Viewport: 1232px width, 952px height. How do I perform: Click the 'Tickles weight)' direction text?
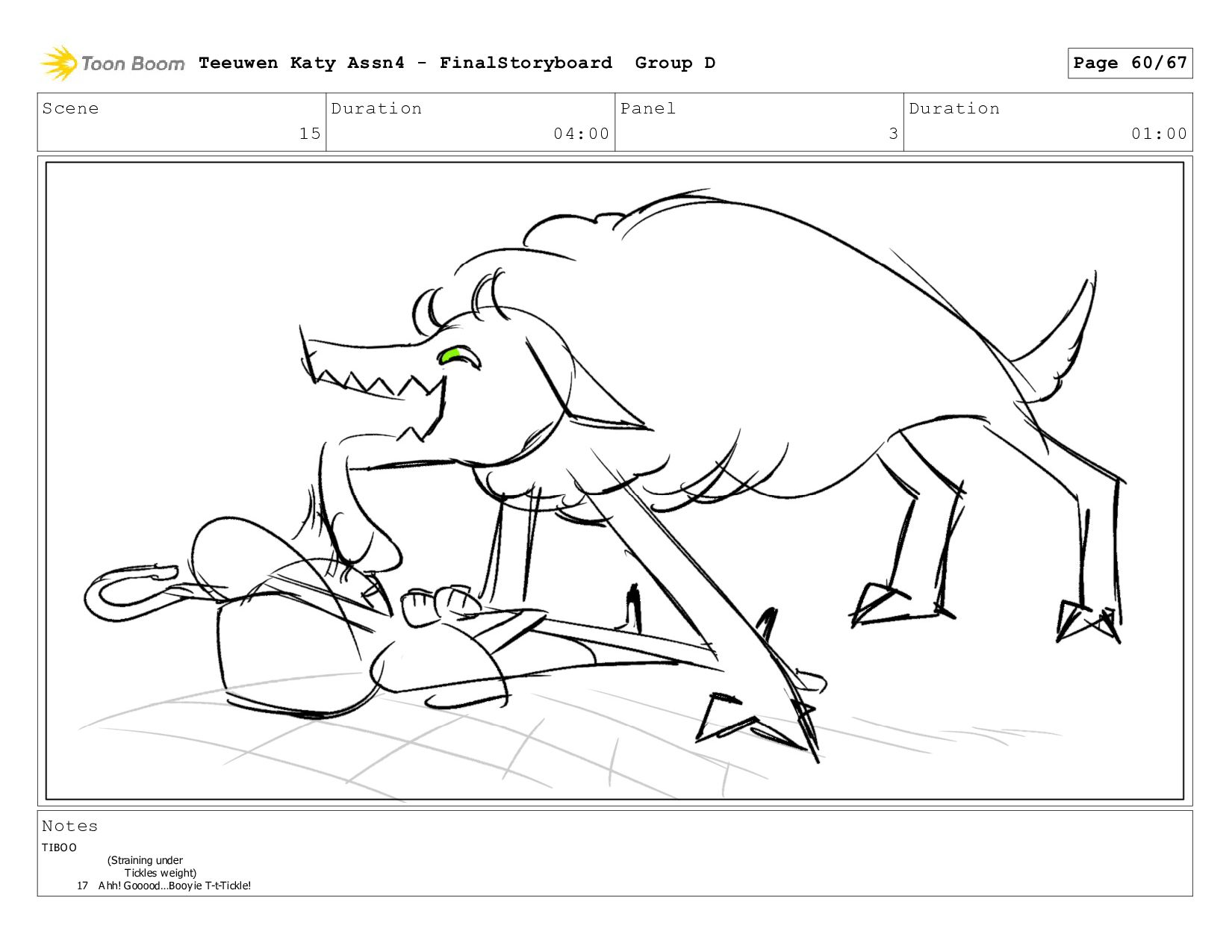(161, 873)
